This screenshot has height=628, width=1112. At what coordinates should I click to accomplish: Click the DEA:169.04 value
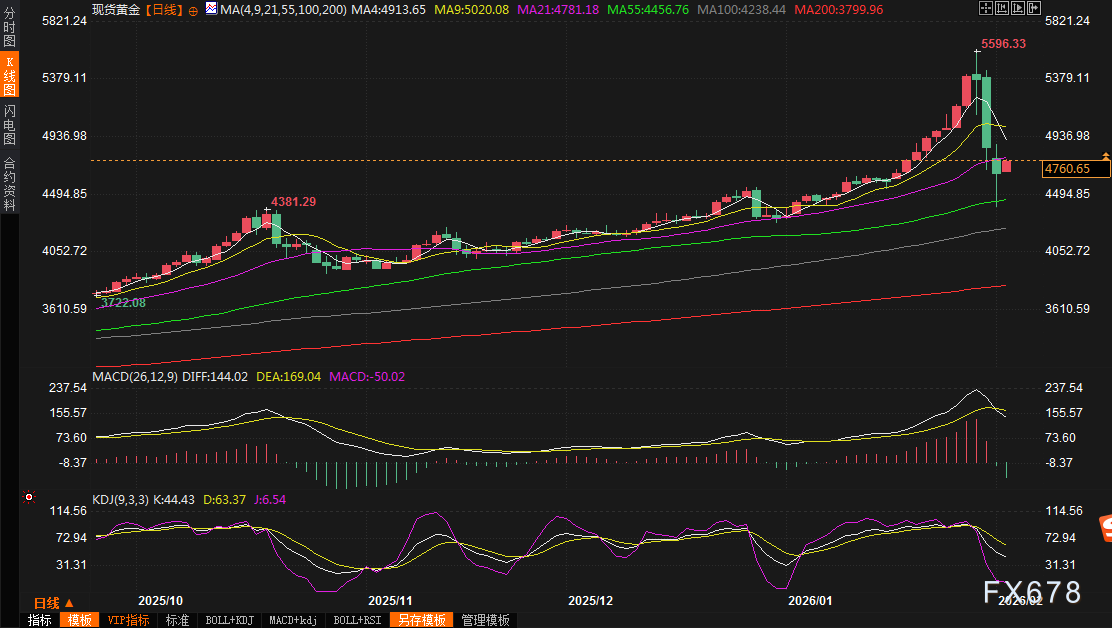point(289,376)
